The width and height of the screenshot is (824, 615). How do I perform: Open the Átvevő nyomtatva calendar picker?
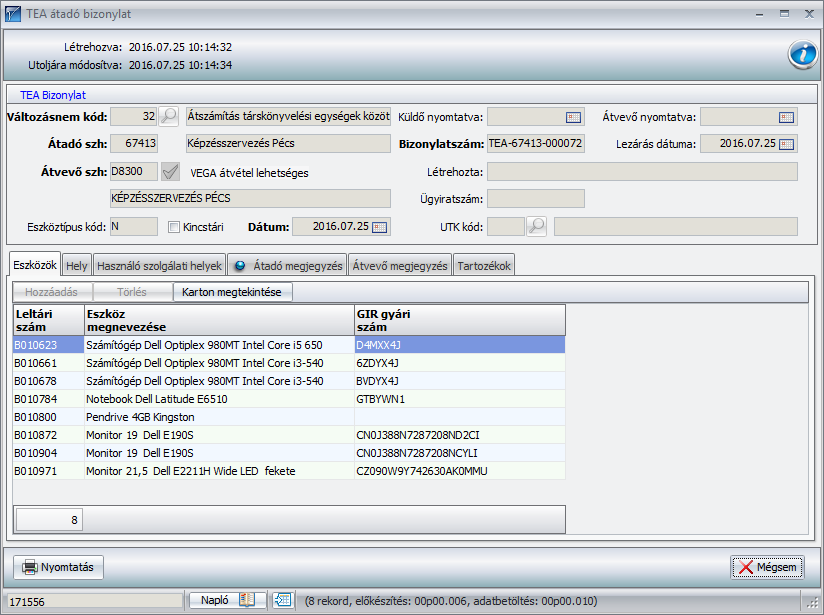pos(786,117)
